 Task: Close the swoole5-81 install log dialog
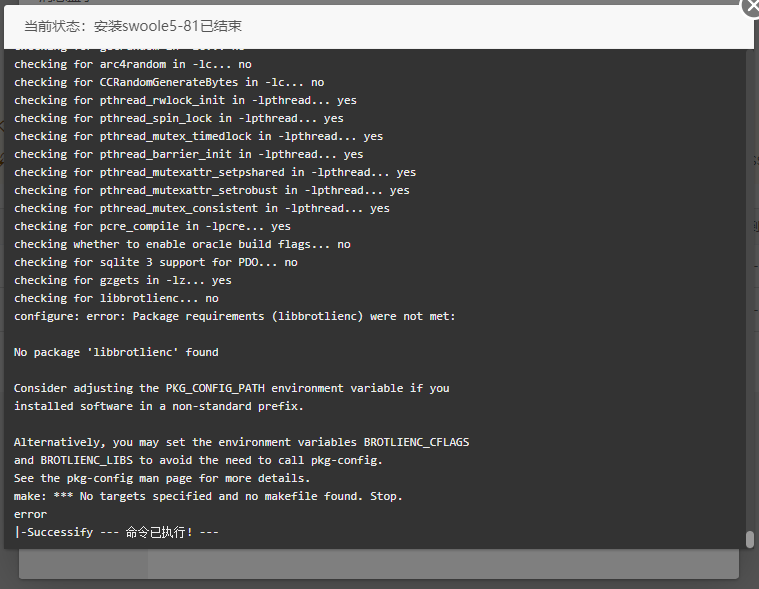click(x=751, y=8)
